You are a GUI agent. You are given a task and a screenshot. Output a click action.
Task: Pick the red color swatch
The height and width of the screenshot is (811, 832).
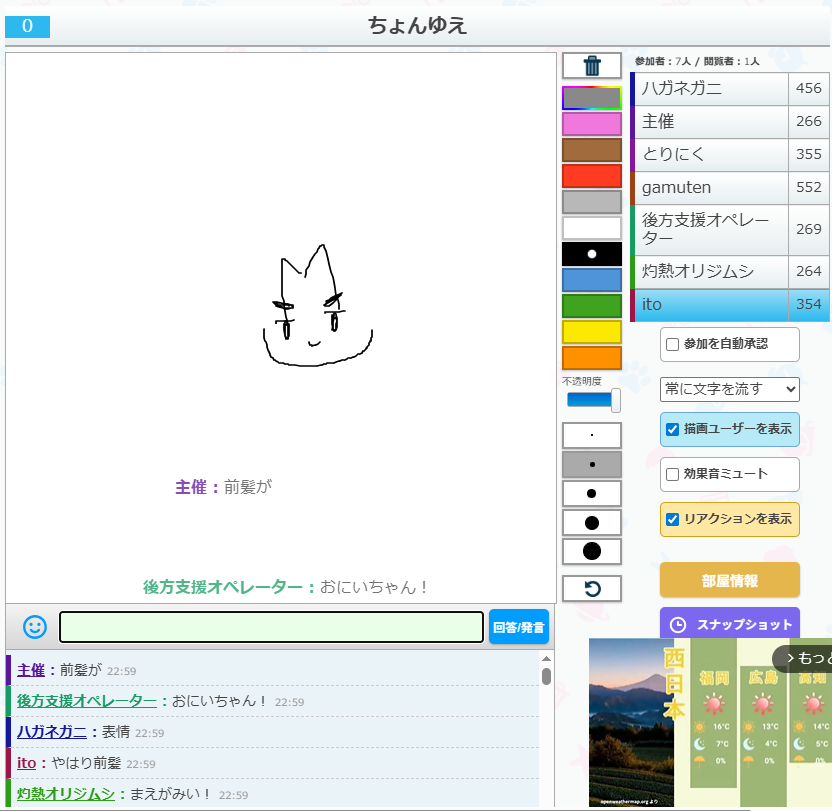tap(592, 176)
